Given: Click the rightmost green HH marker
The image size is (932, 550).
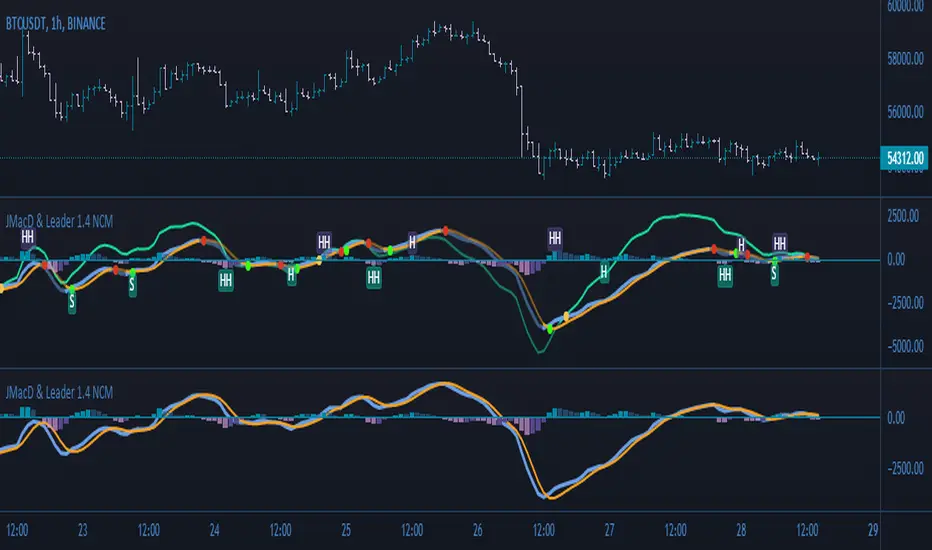Looking at the screenshot, I should coord(725,274).
